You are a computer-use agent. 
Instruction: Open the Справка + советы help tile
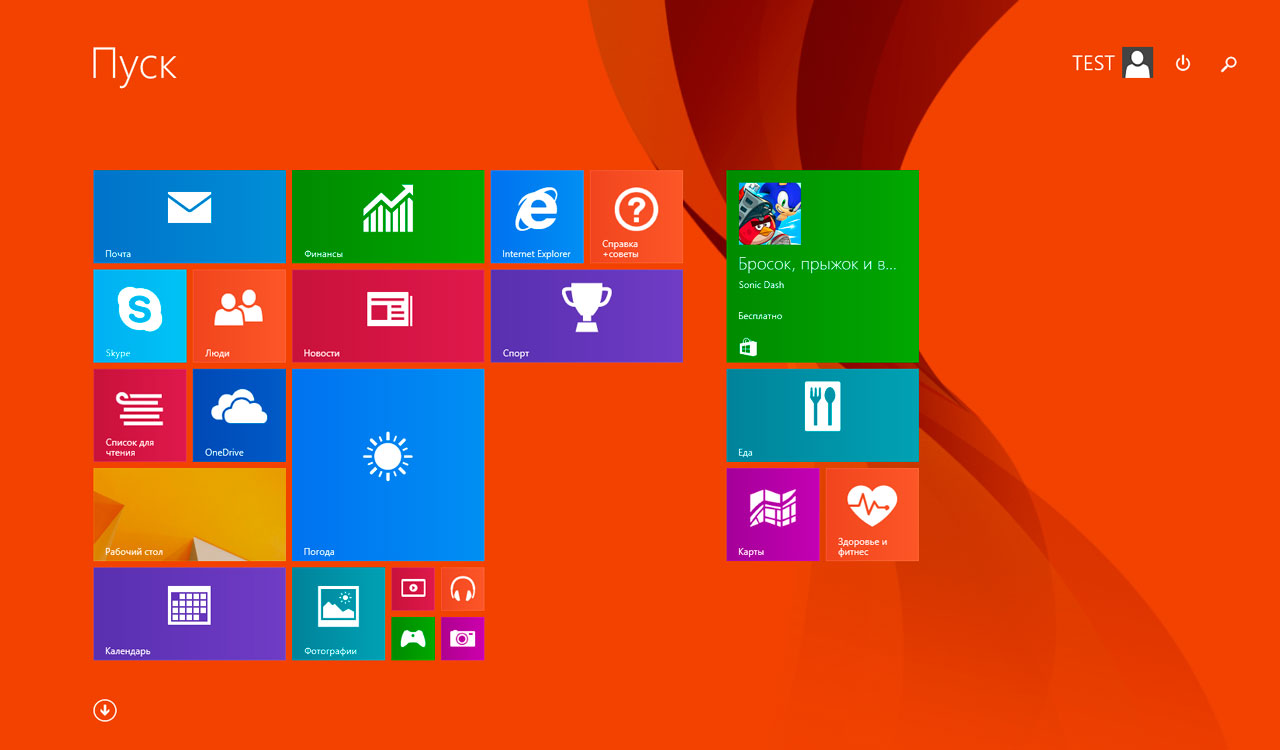[x=636, y=216]
